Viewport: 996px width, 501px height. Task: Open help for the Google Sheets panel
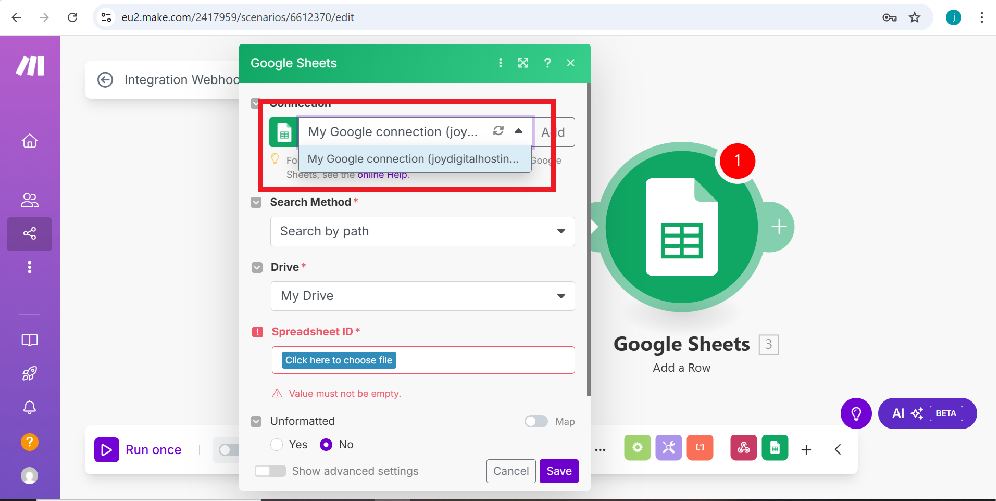tap(547, 63)
